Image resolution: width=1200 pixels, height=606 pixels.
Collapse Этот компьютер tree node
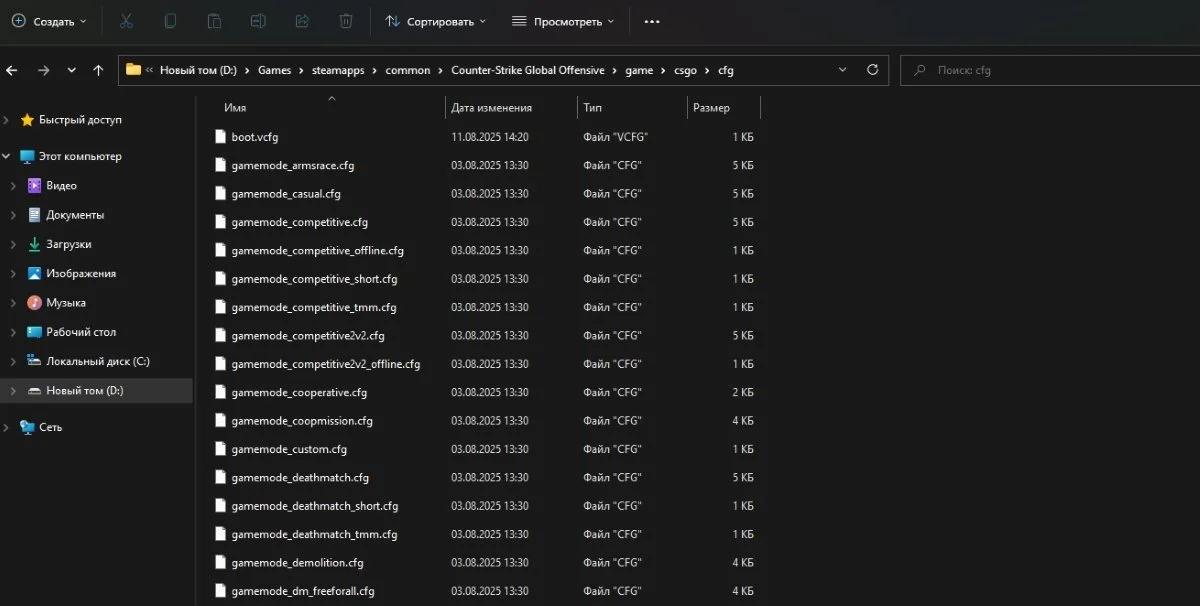(7, 156)
